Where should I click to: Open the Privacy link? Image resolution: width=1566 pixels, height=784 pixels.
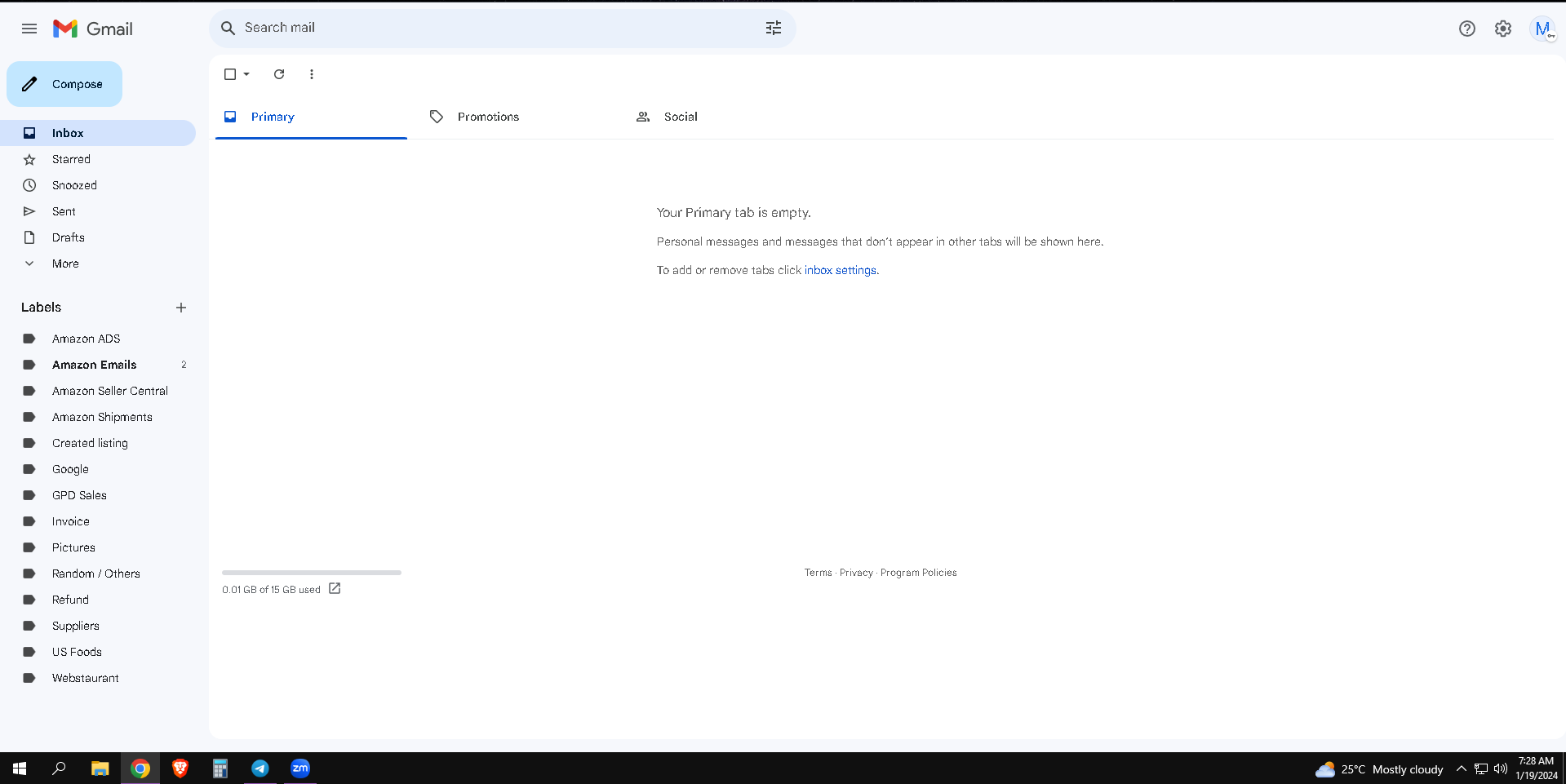click(856, 573)
